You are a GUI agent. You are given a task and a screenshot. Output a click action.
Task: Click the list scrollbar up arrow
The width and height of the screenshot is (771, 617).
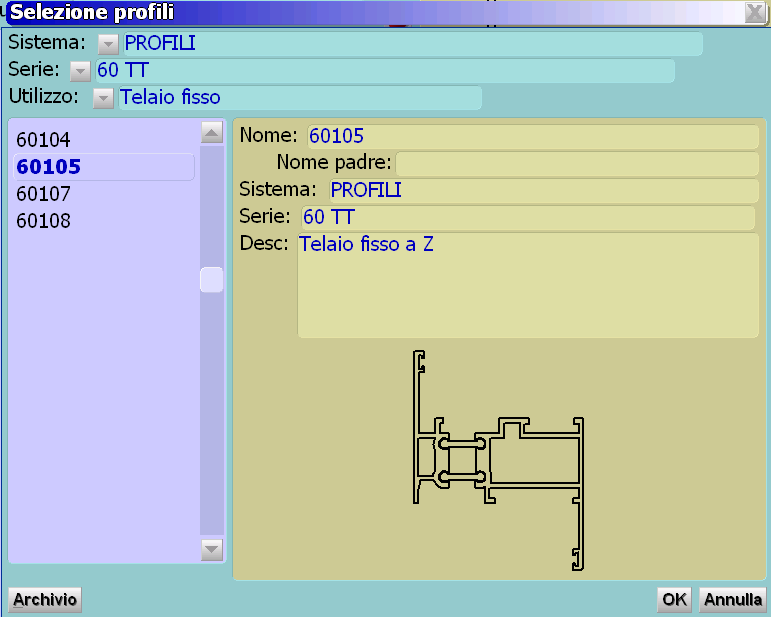(212, 133)
